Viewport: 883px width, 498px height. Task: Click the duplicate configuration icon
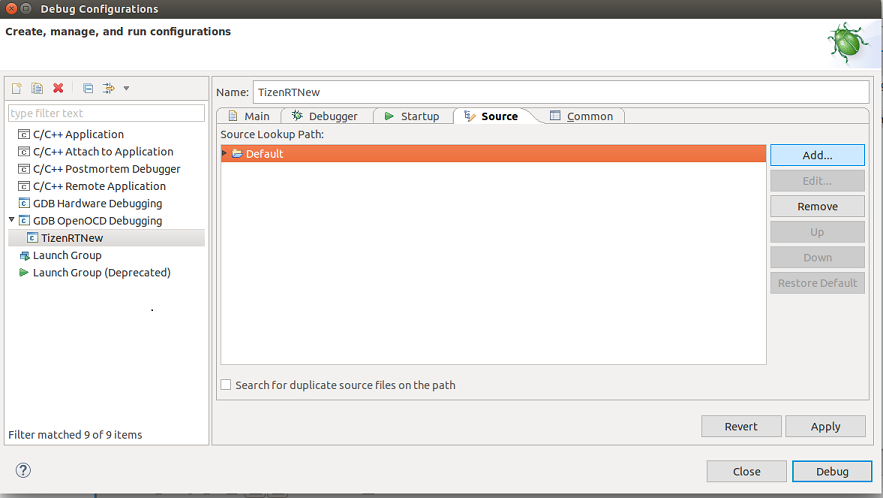[x=37, y=89]
